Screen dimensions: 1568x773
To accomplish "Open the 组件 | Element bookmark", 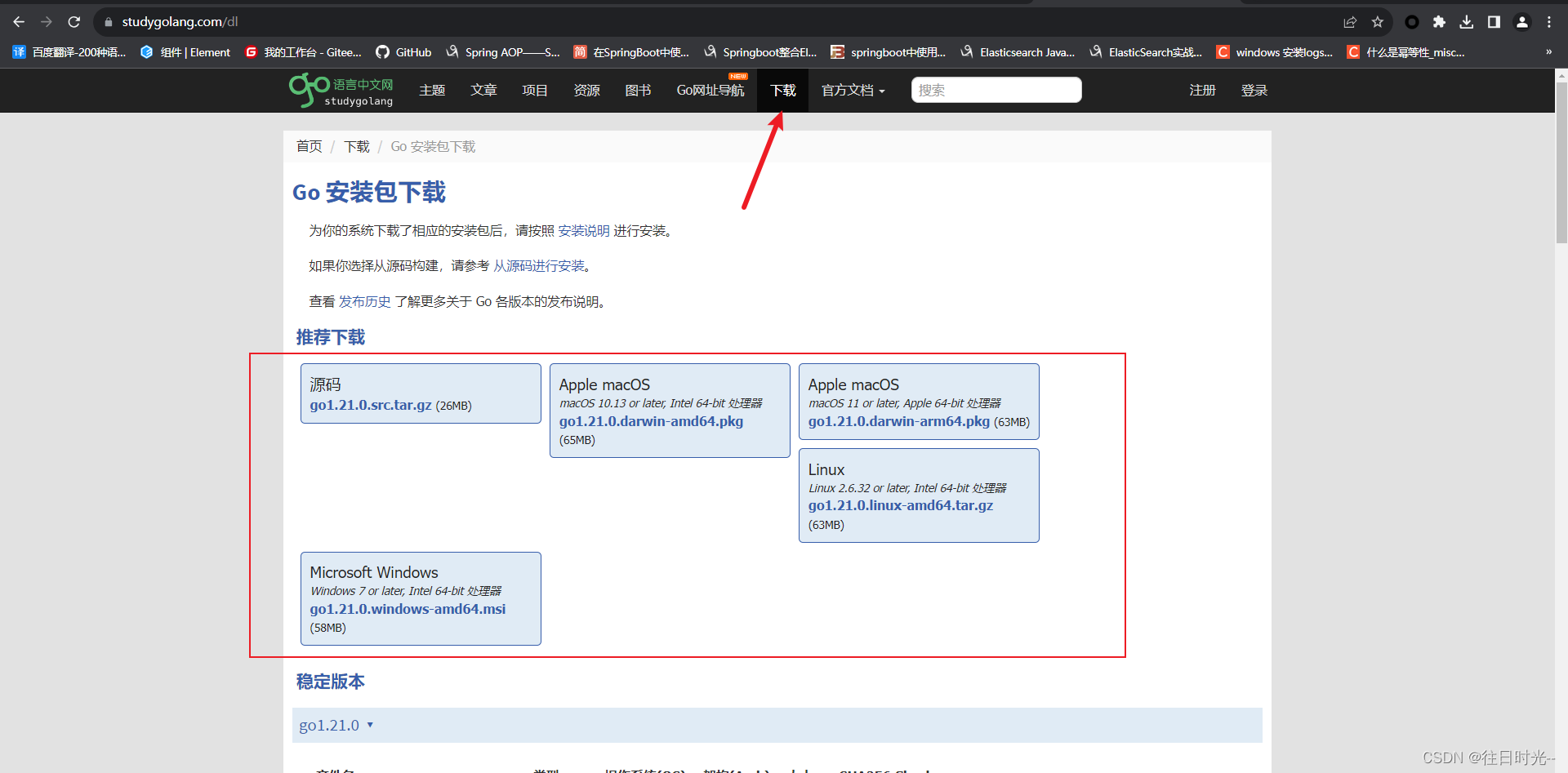I will tap(185, 52).
